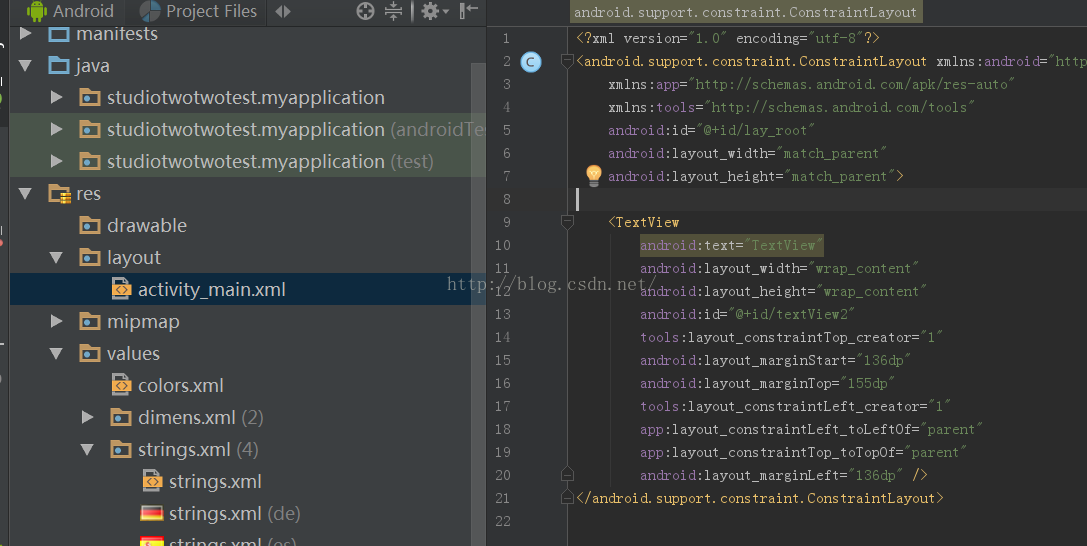
Task: Switch to the Android project view tab
Action: pos(70,12)
